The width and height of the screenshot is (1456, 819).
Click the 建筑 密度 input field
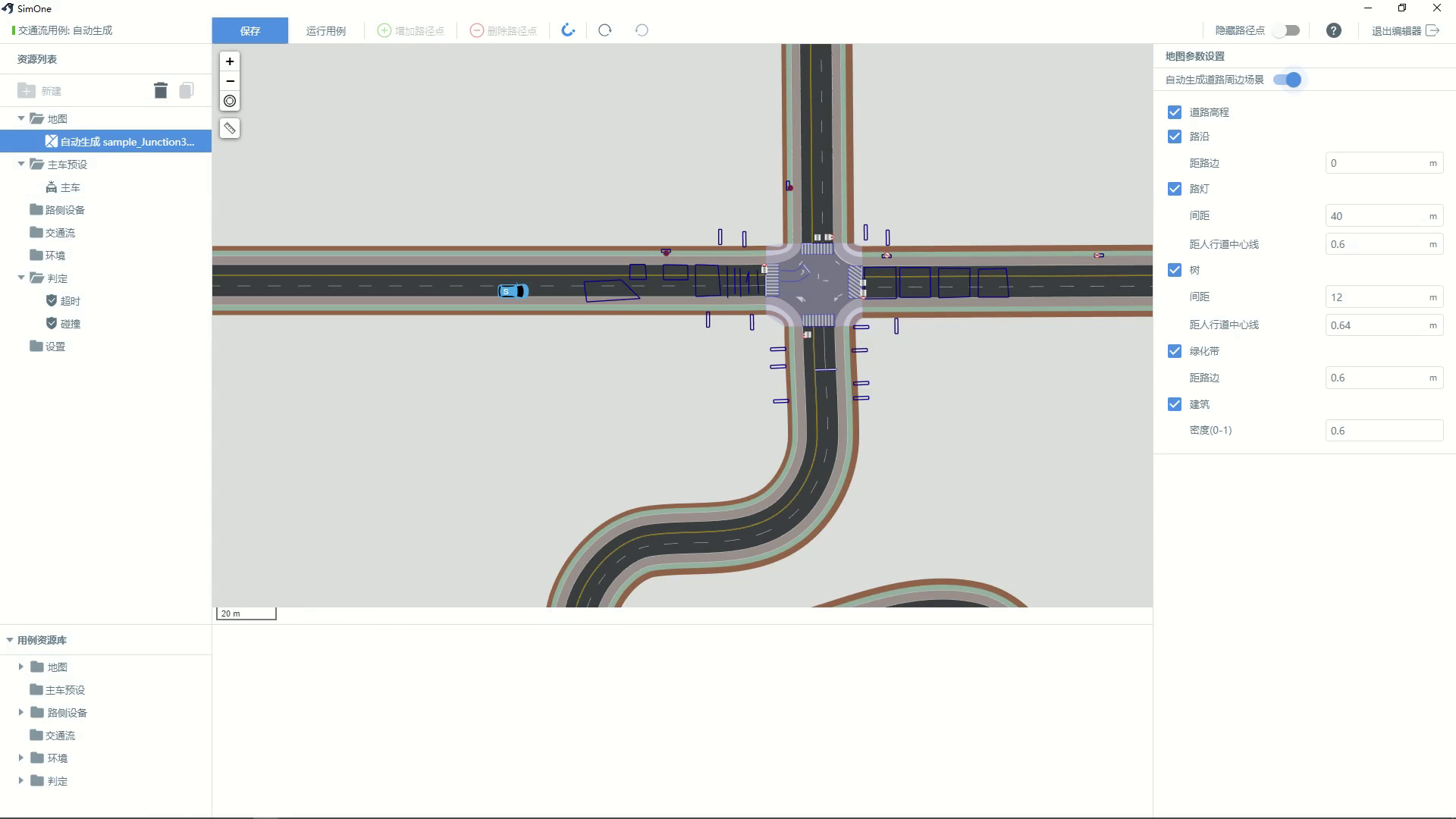click(x=1384, y=431)
